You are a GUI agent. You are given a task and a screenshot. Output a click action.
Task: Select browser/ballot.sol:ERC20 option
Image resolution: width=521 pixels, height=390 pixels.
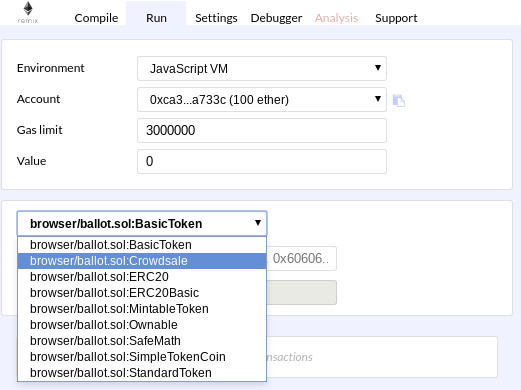coord(142,277)
